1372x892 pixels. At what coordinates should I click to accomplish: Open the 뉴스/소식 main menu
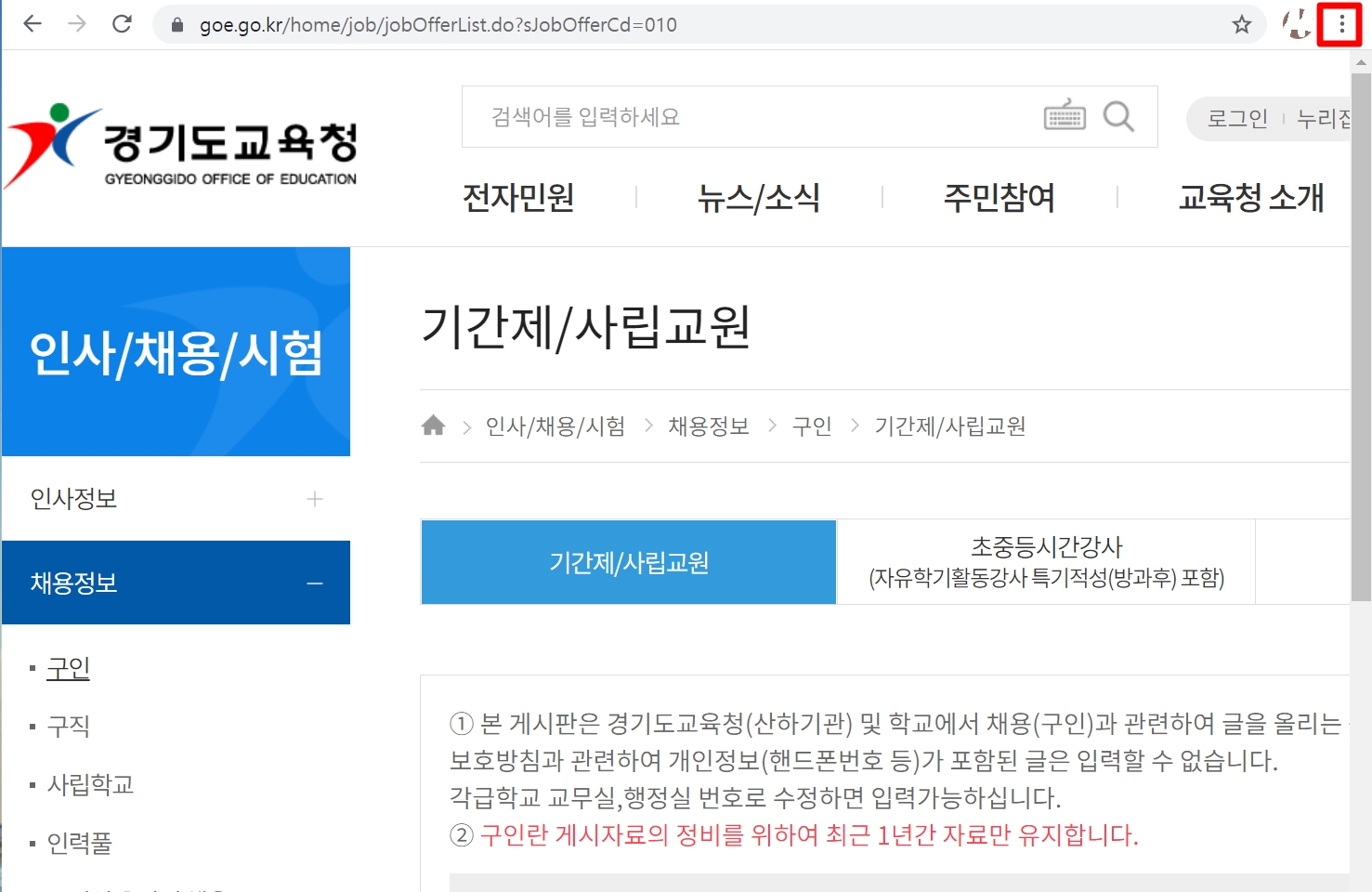pyautogui.click(x=759, y=197)
